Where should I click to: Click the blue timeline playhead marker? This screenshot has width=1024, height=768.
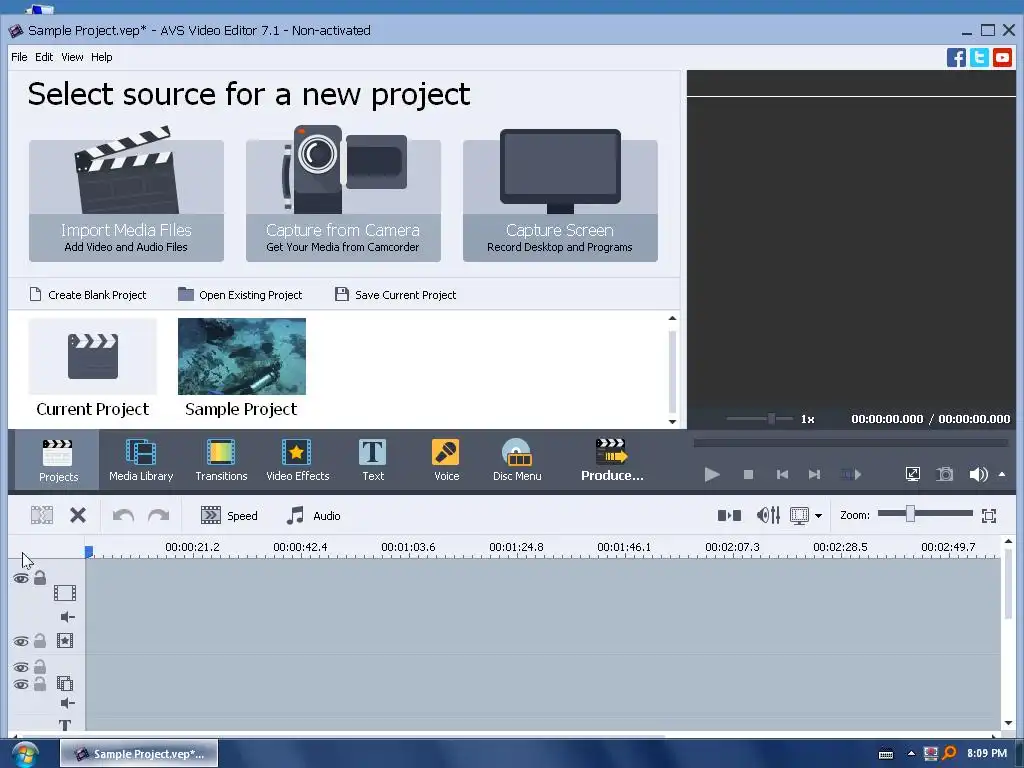click(x=89, y=552)
